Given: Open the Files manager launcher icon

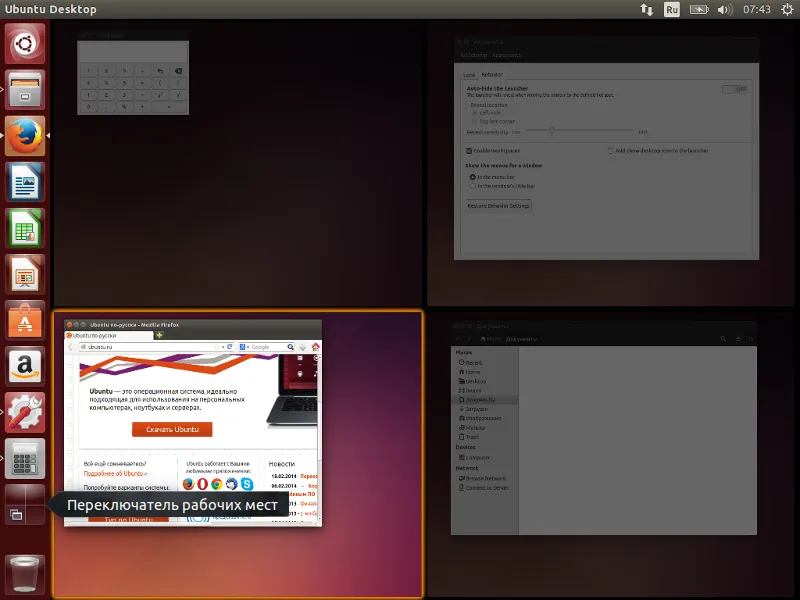Looking at the screenshot, I should pyautogui.click(x=25, y=90).
